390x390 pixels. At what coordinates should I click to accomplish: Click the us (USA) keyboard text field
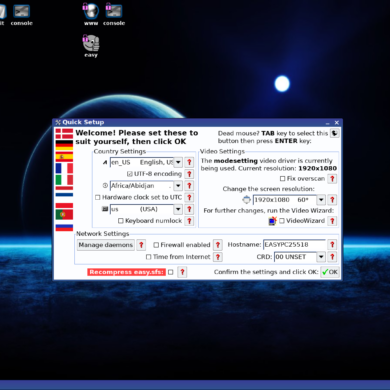click(142, 209)
